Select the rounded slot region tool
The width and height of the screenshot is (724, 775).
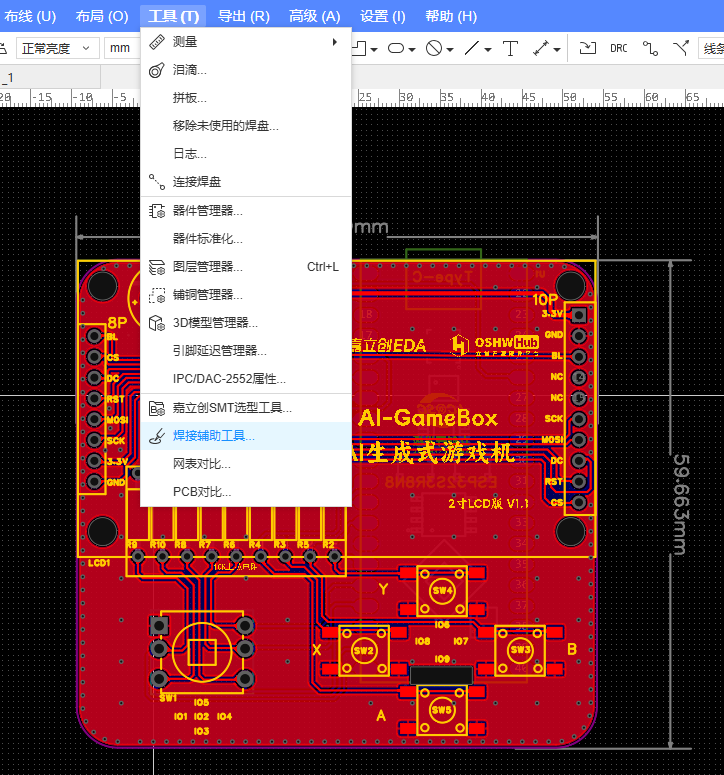396,48
